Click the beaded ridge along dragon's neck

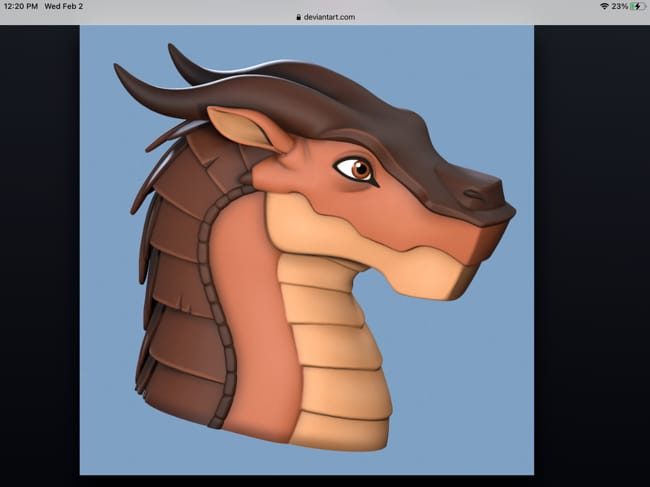(x=211, y=300)
